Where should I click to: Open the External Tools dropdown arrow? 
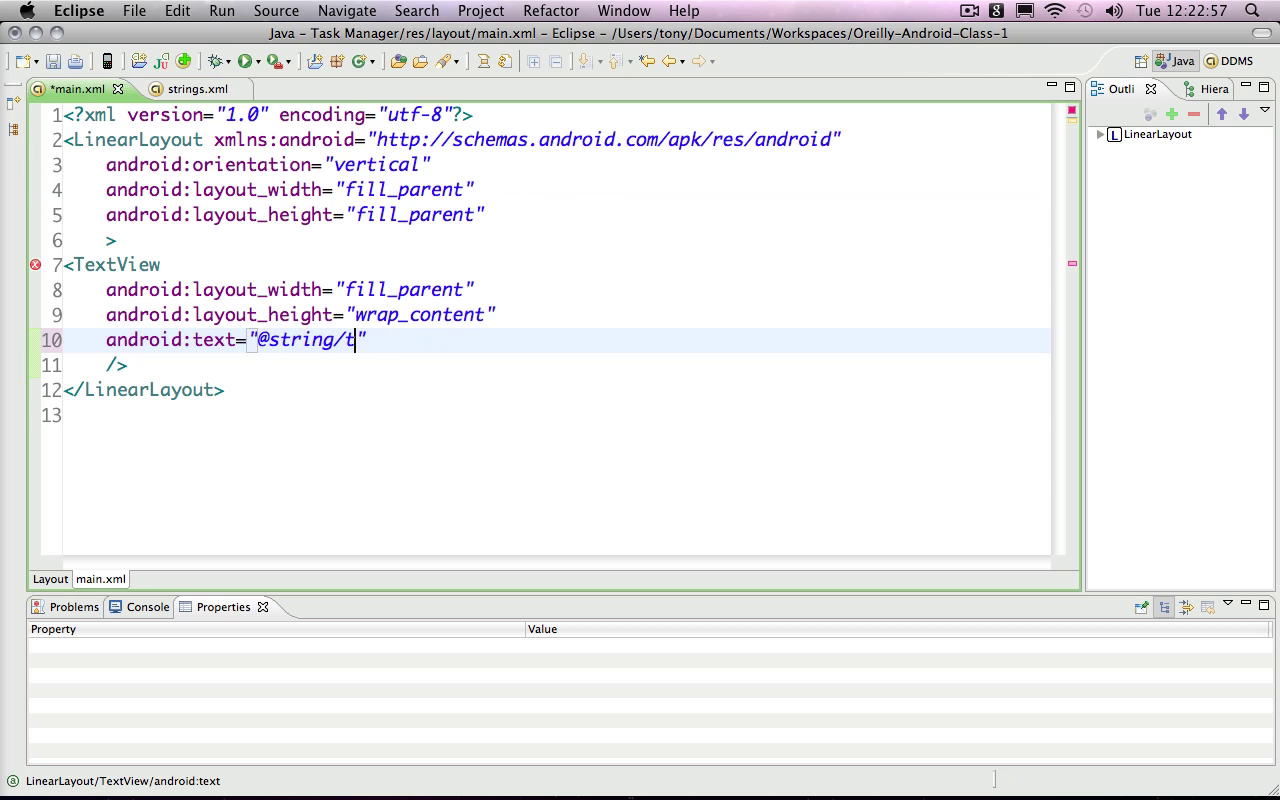pos(289,62)
